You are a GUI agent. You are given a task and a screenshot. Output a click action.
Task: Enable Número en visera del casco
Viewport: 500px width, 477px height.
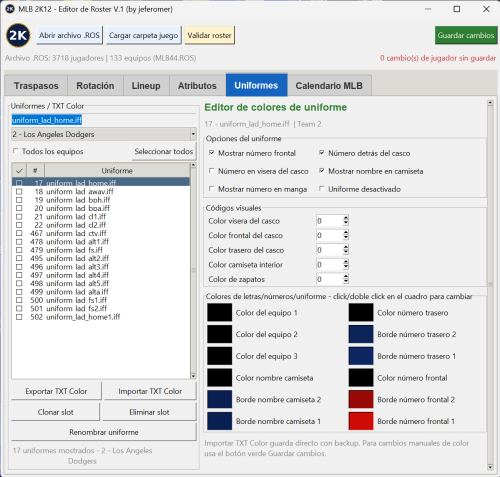coord(211,171)
